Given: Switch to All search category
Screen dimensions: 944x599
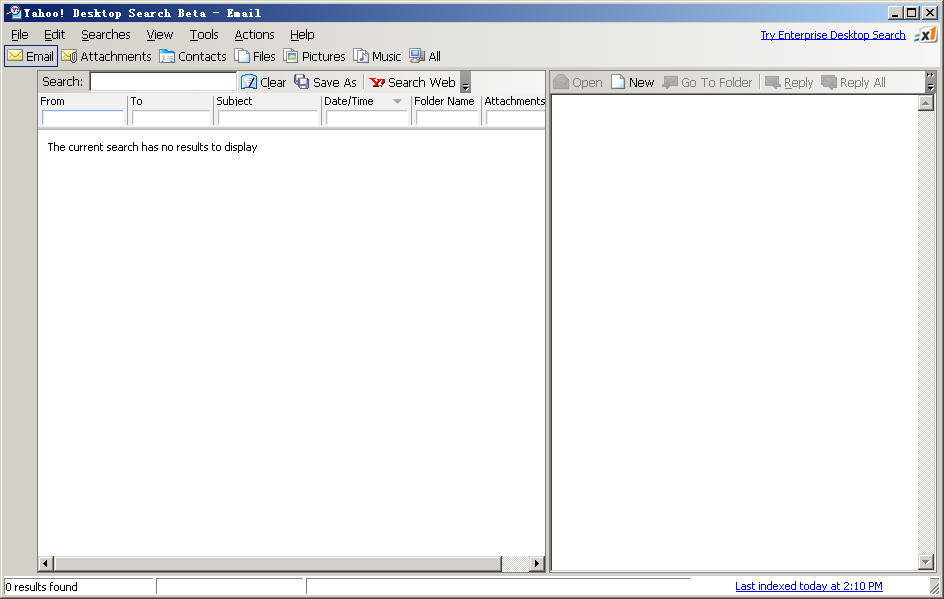Looking at the screenshot, I should click(425, 56).
